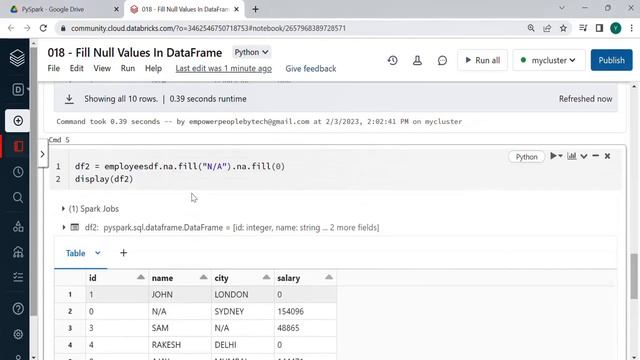The width and height of the screenshot is (640, 360).
Task: Expand the (1) Spark Jobs section
Action: [x=63, y=209]
